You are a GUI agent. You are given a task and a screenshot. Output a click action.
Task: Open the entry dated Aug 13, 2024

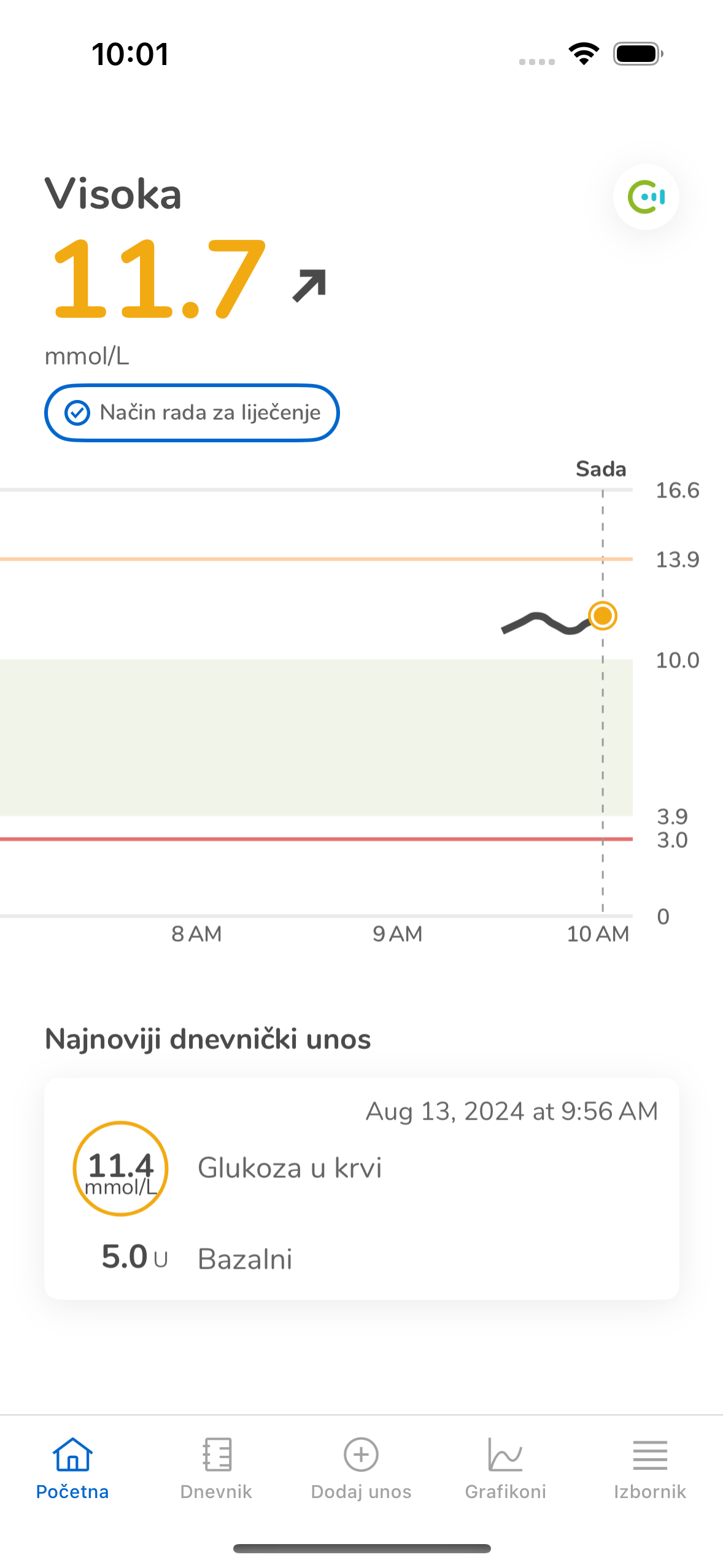click(x=511, y=1112)
